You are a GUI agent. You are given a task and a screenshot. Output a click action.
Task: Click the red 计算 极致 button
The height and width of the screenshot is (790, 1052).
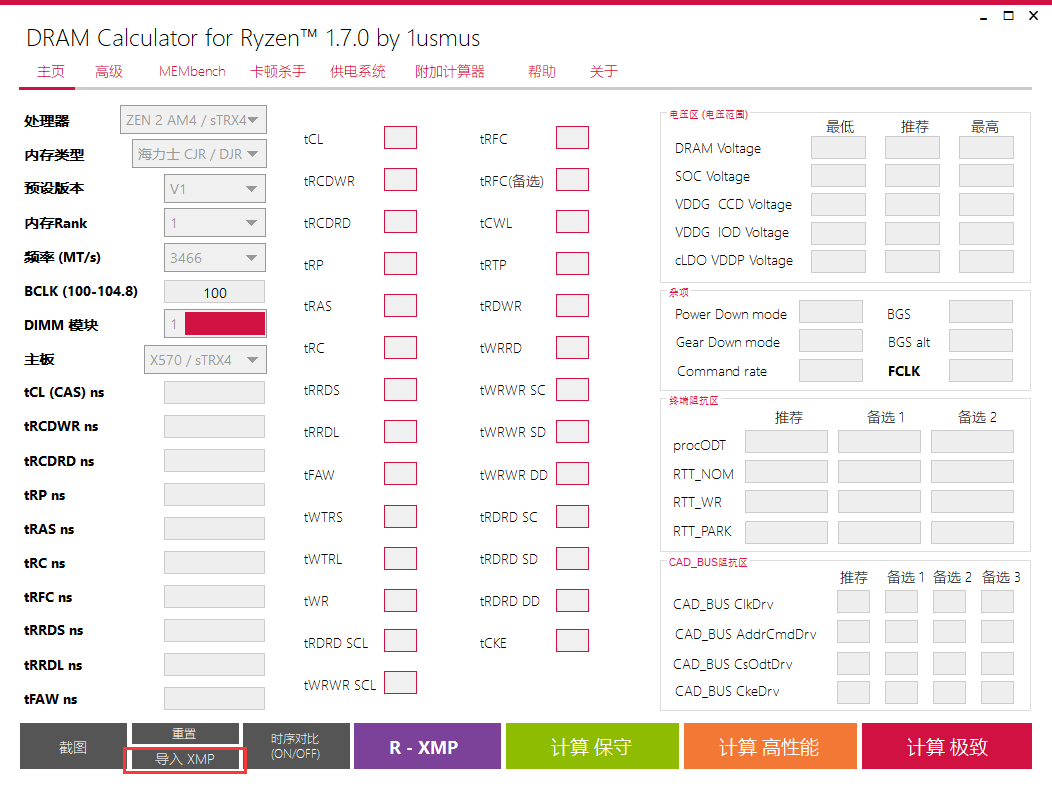947,746
